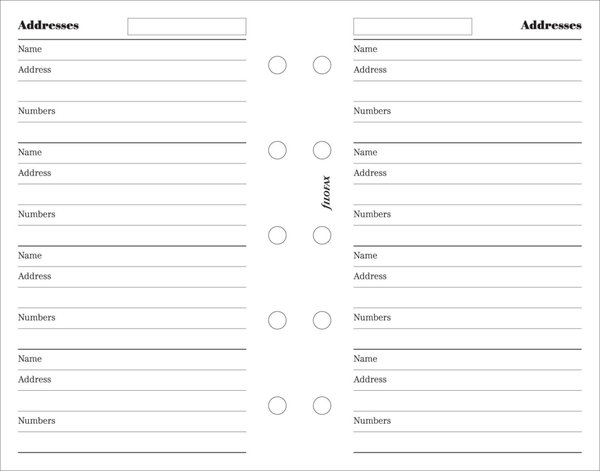
Task: Click the top-left punch hole
Action: (277, 65)
